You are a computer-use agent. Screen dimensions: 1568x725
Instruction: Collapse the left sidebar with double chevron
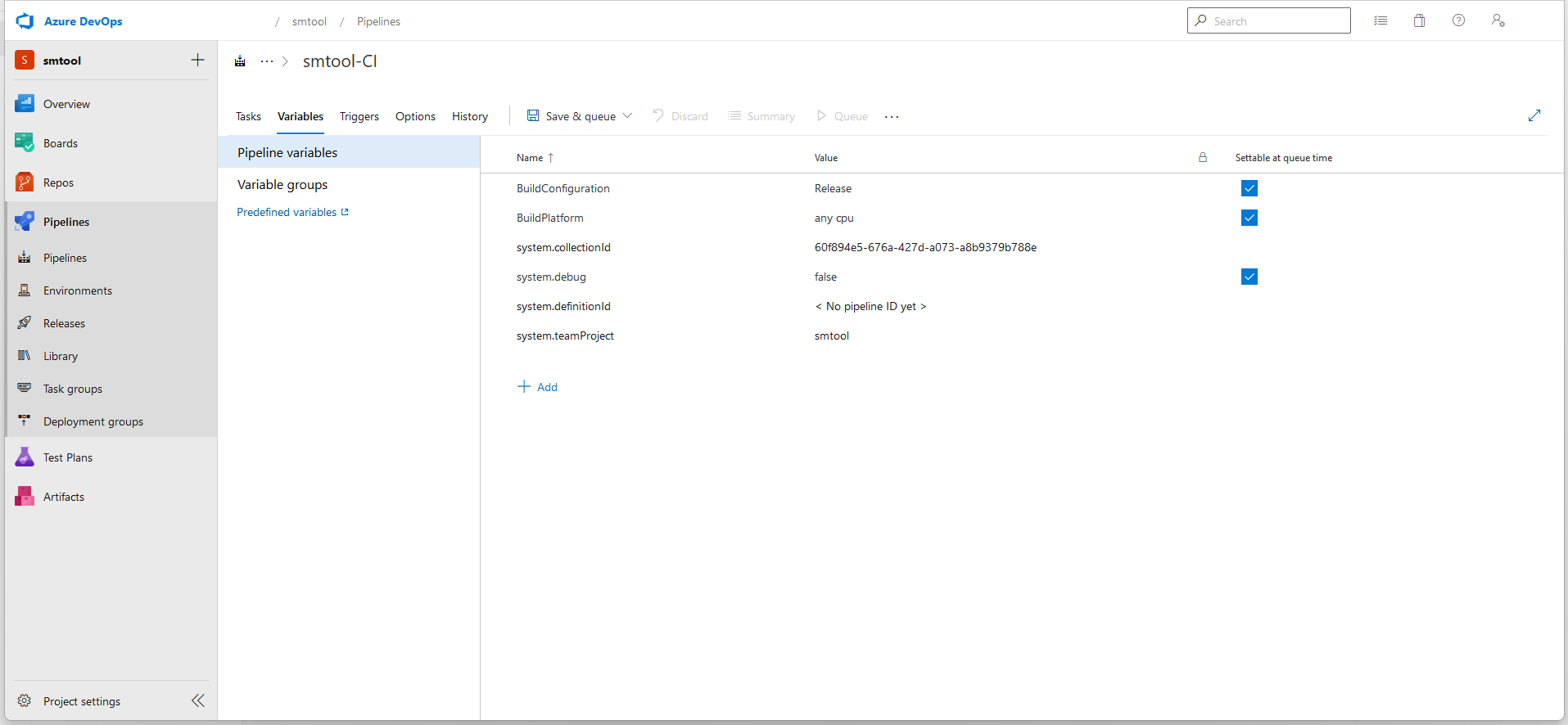[197, 700]
